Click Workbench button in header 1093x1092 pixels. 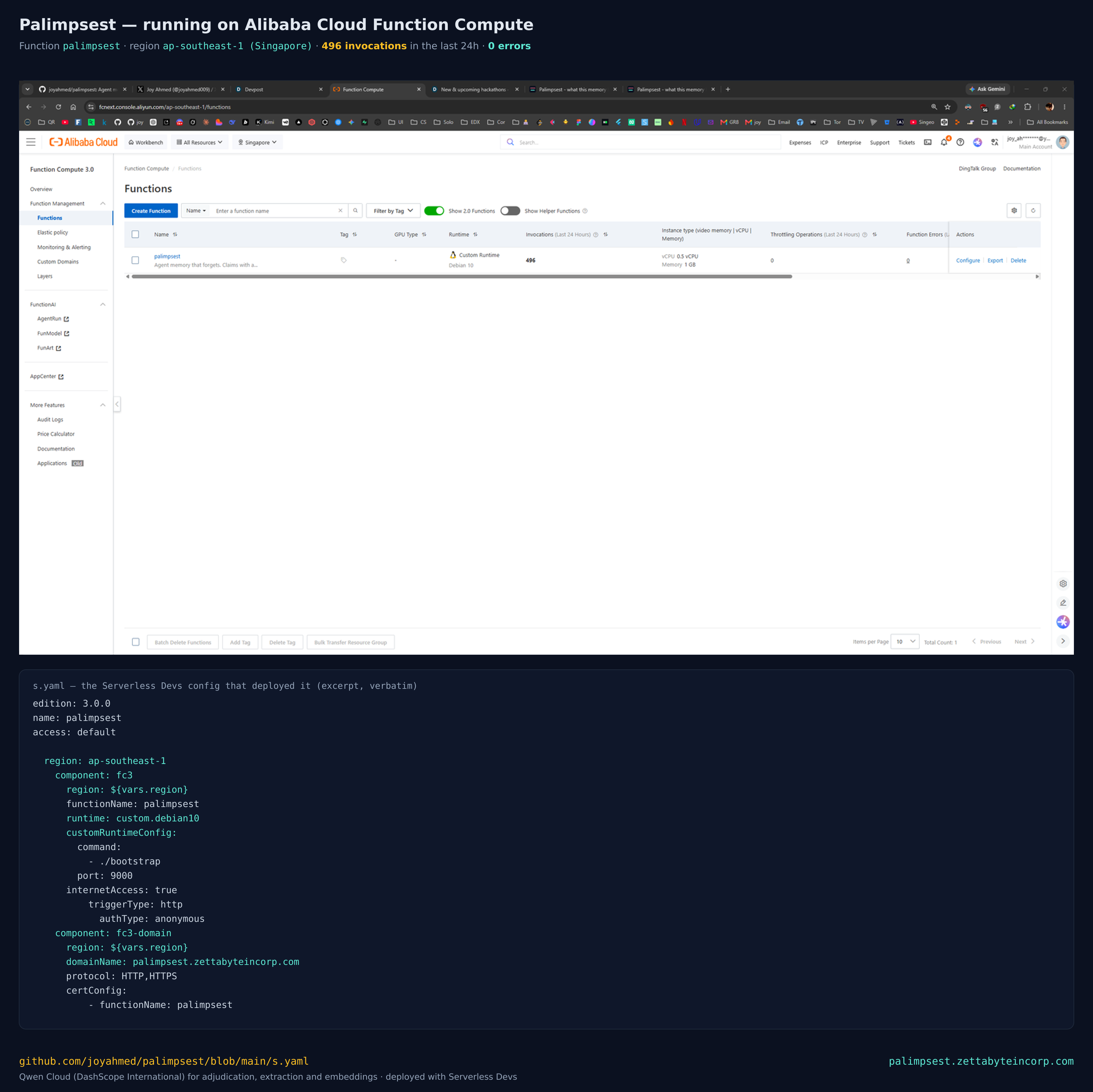(146, 142)
